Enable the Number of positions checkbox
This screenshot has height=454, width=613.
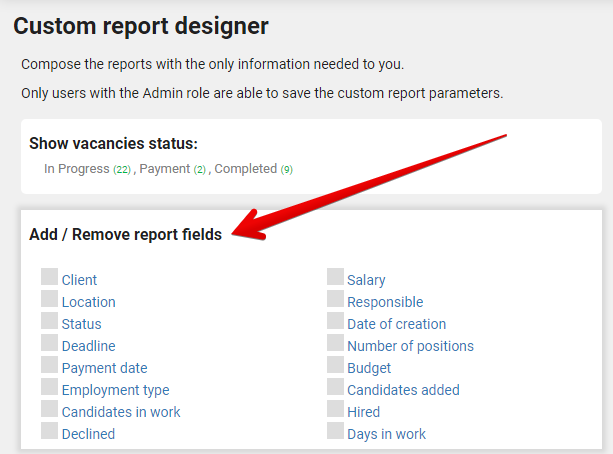tap(335, 343)
